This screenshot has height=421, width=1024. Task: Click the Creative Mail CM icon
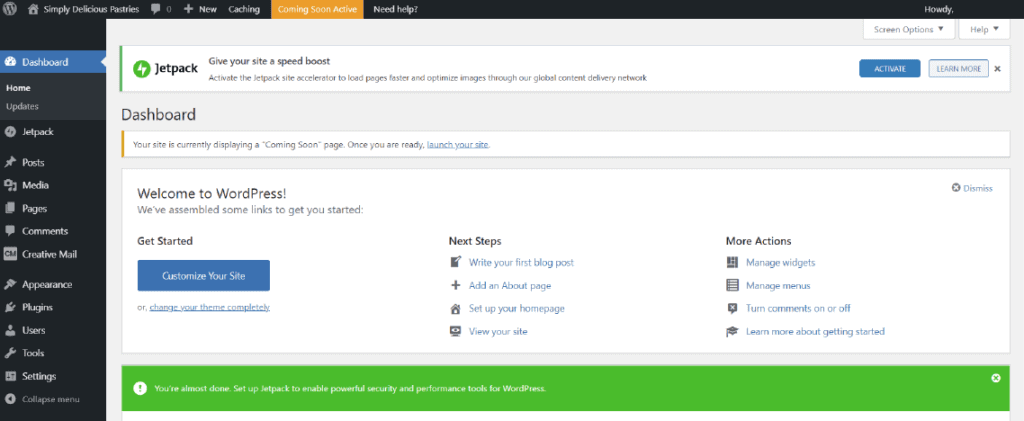point(10,254)
